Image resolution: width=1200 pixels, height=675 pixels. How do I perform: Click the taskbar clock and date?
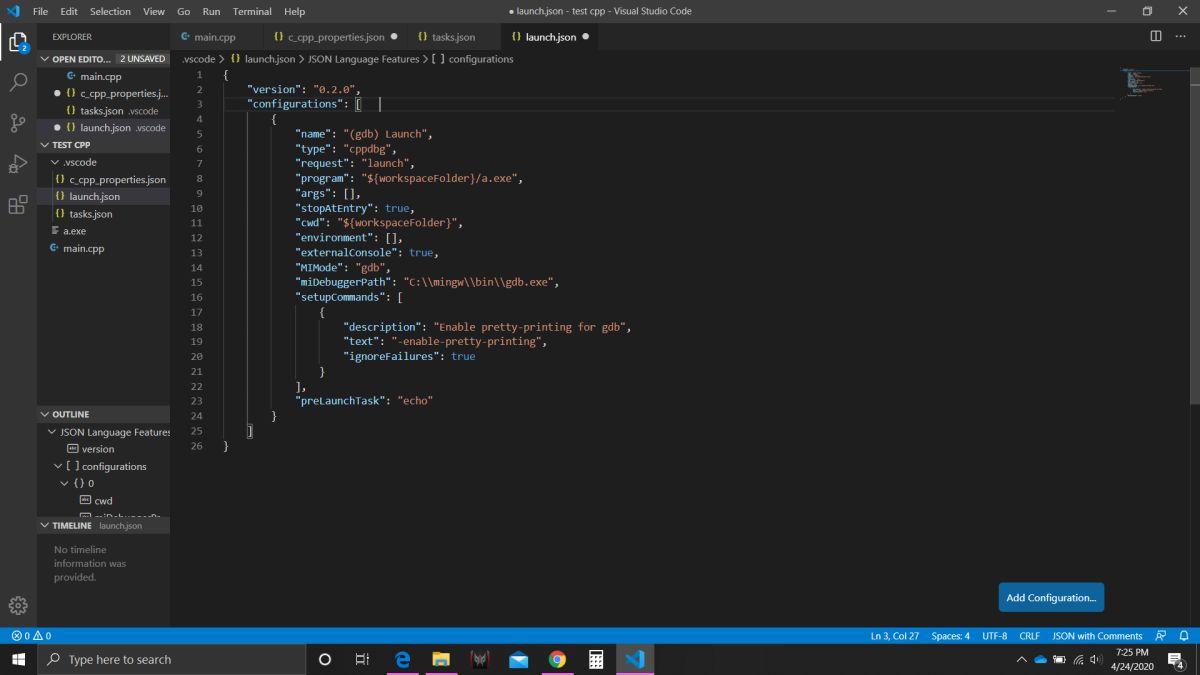[1132, 659]
